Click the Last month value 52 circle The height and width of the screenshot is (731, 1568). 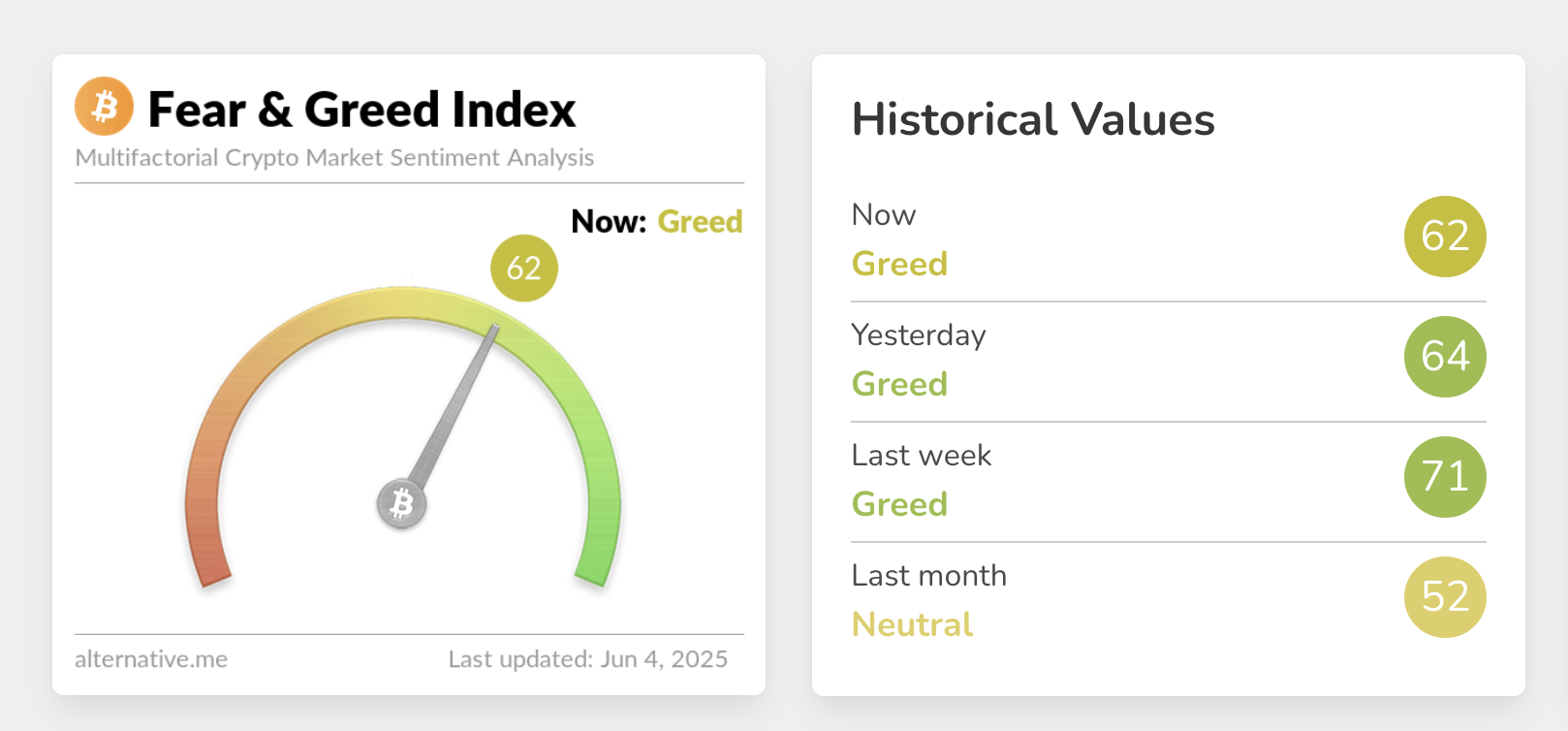[x=1444, y=597]
